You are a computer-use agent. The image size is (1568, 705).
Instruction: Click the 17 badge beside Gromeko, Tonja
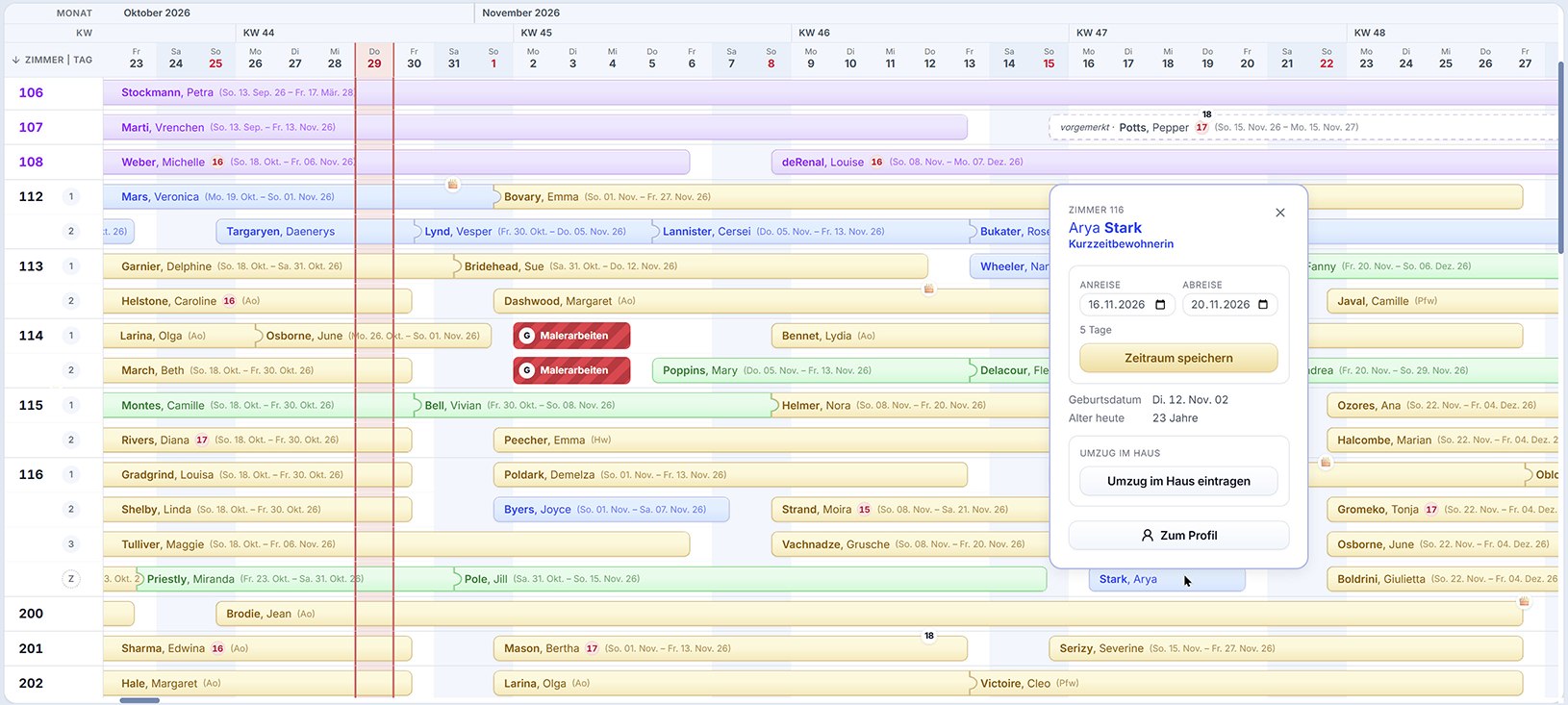(x=1431, y=510)
